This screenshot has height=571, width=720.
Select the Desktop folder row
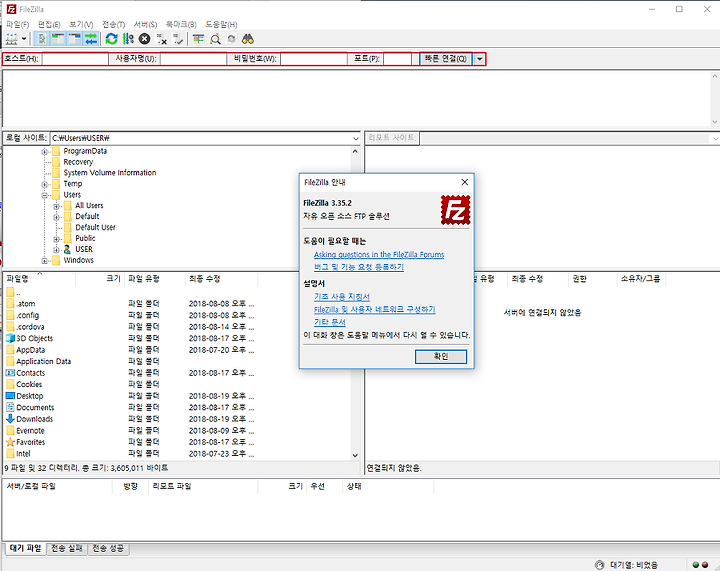point(131,396)
